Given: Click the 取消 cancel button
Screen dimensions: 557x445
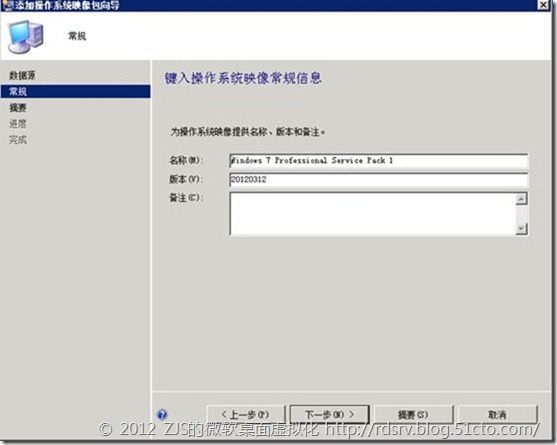Looking at the screenshot, I should tap(497, 414).
